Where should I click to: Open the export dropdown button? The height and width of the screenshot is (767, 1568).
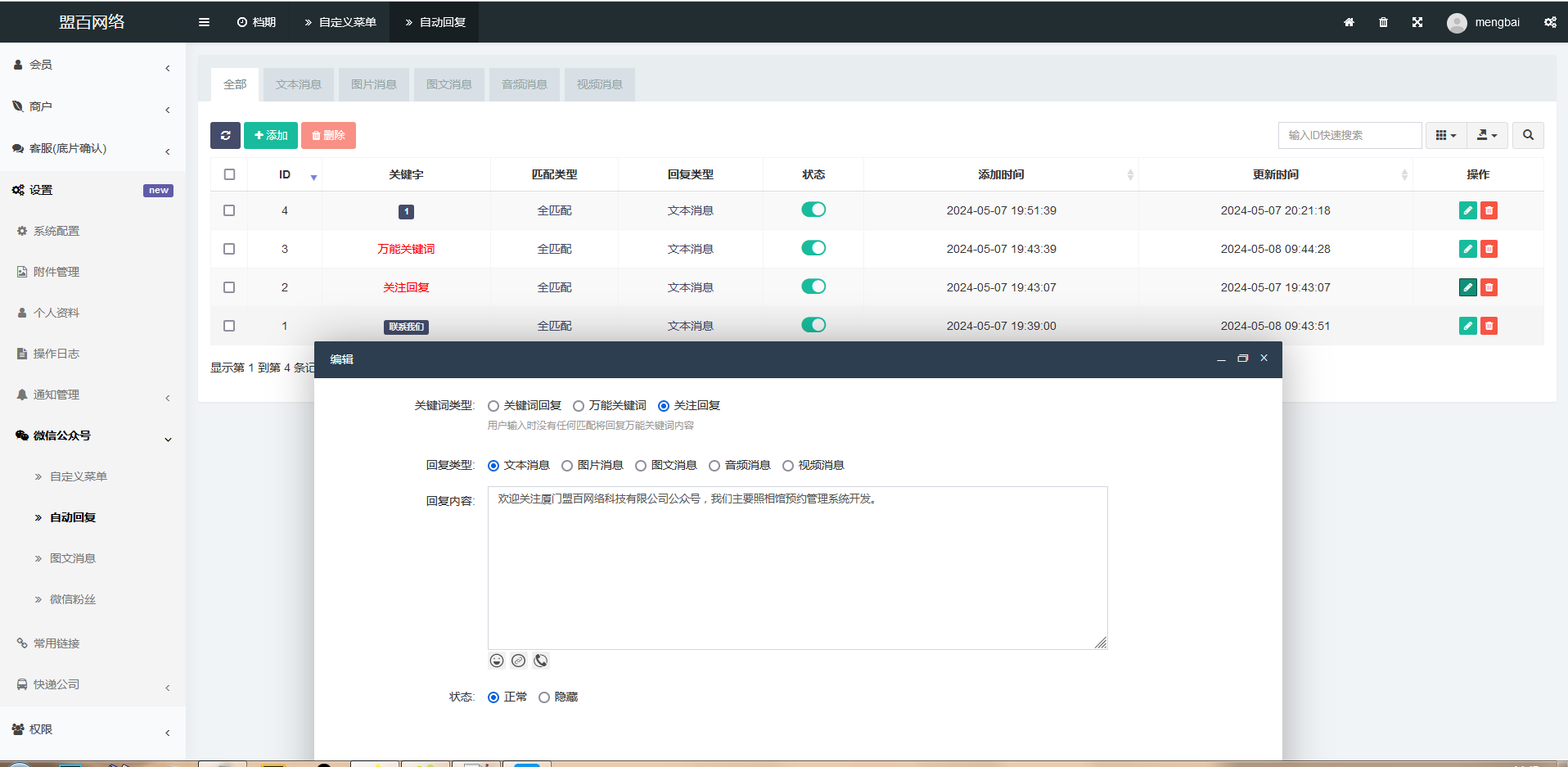1486,135
